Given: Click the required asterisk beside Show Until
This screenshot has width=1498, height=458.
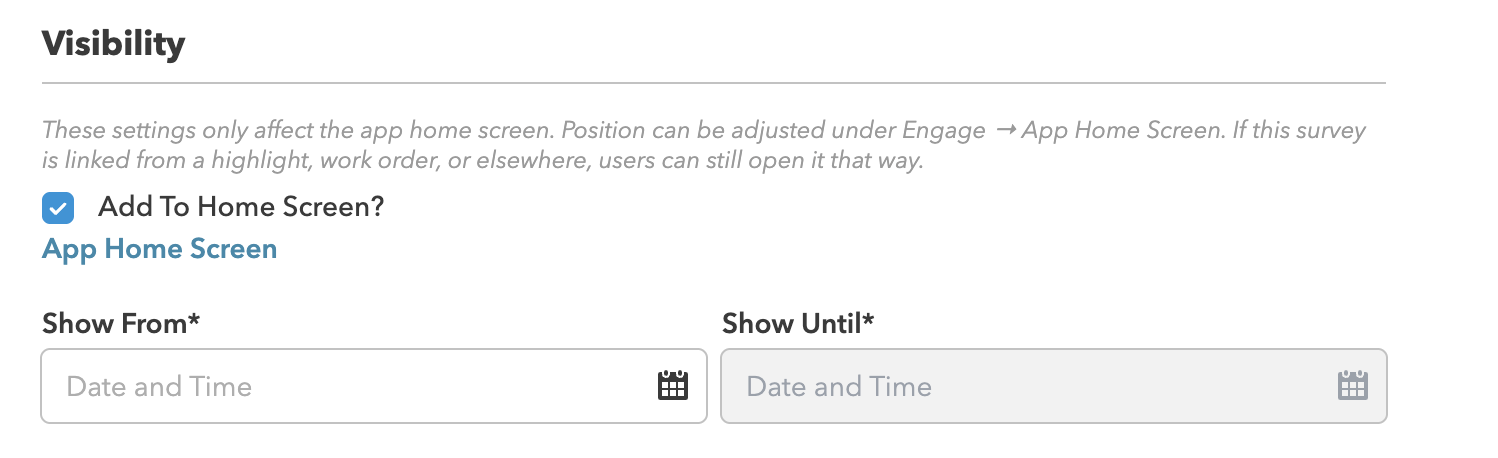Looking at the screenshot, I should coord(868,320).
